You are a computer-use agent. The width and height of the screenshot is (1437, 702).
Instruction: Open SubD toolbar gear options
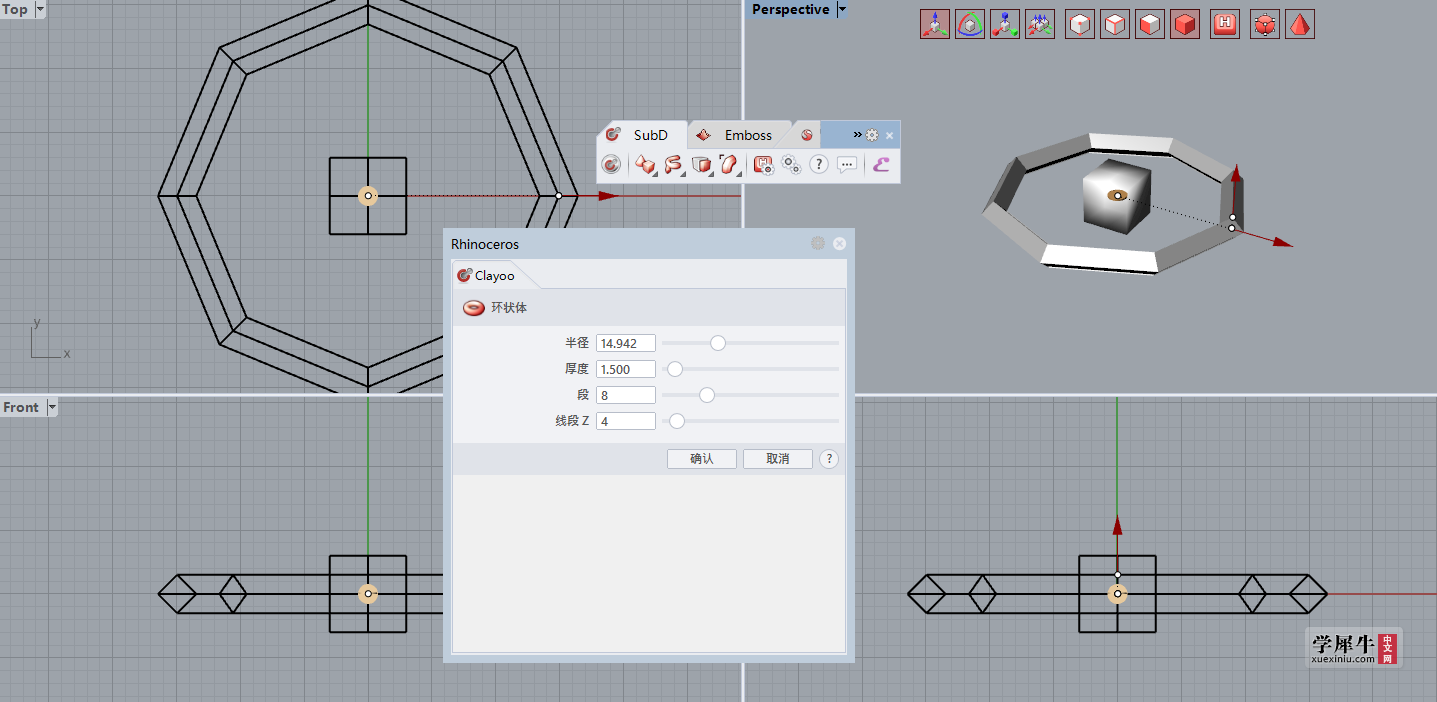[x=872, y=135]
